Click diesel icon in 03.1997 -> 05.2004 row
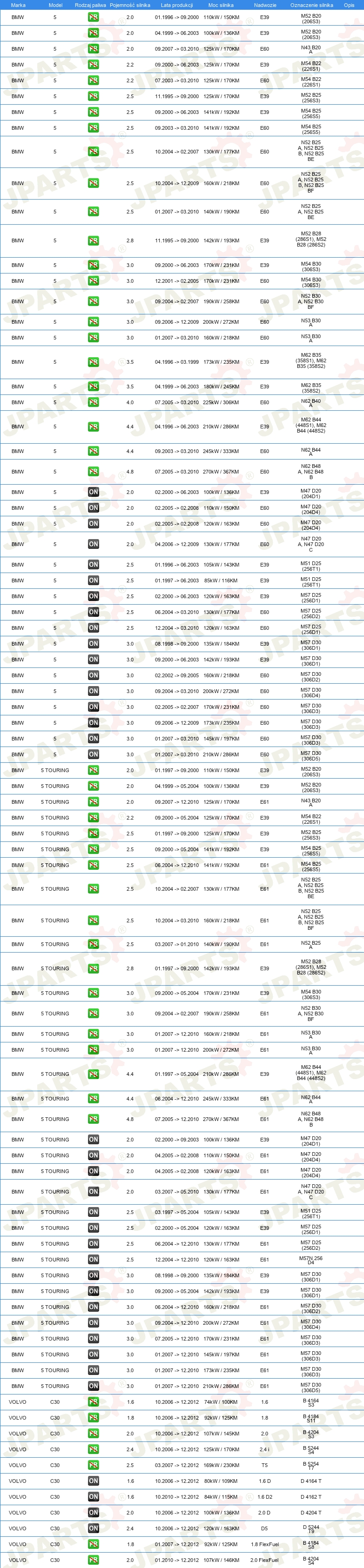 pyautogui.click(x=93, y=1212)
